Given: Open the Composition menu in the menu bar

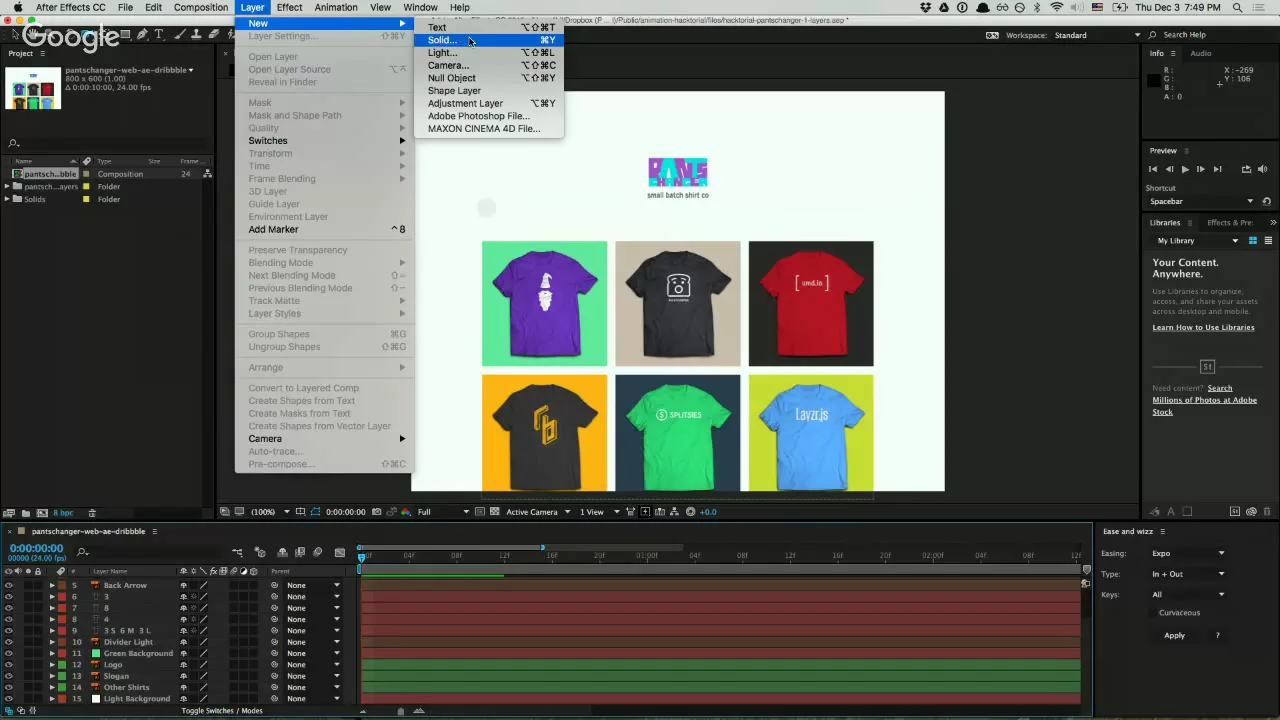Looking at the screenshot, I should tap(201, 7).
